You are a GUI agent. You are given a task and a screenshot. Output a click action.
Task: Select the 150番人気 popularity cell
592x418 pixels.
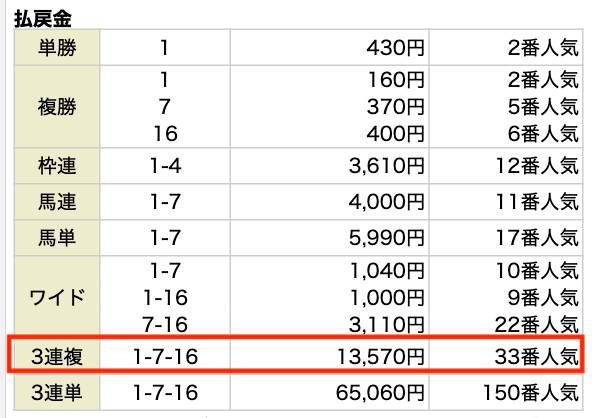tap(531, 393)
